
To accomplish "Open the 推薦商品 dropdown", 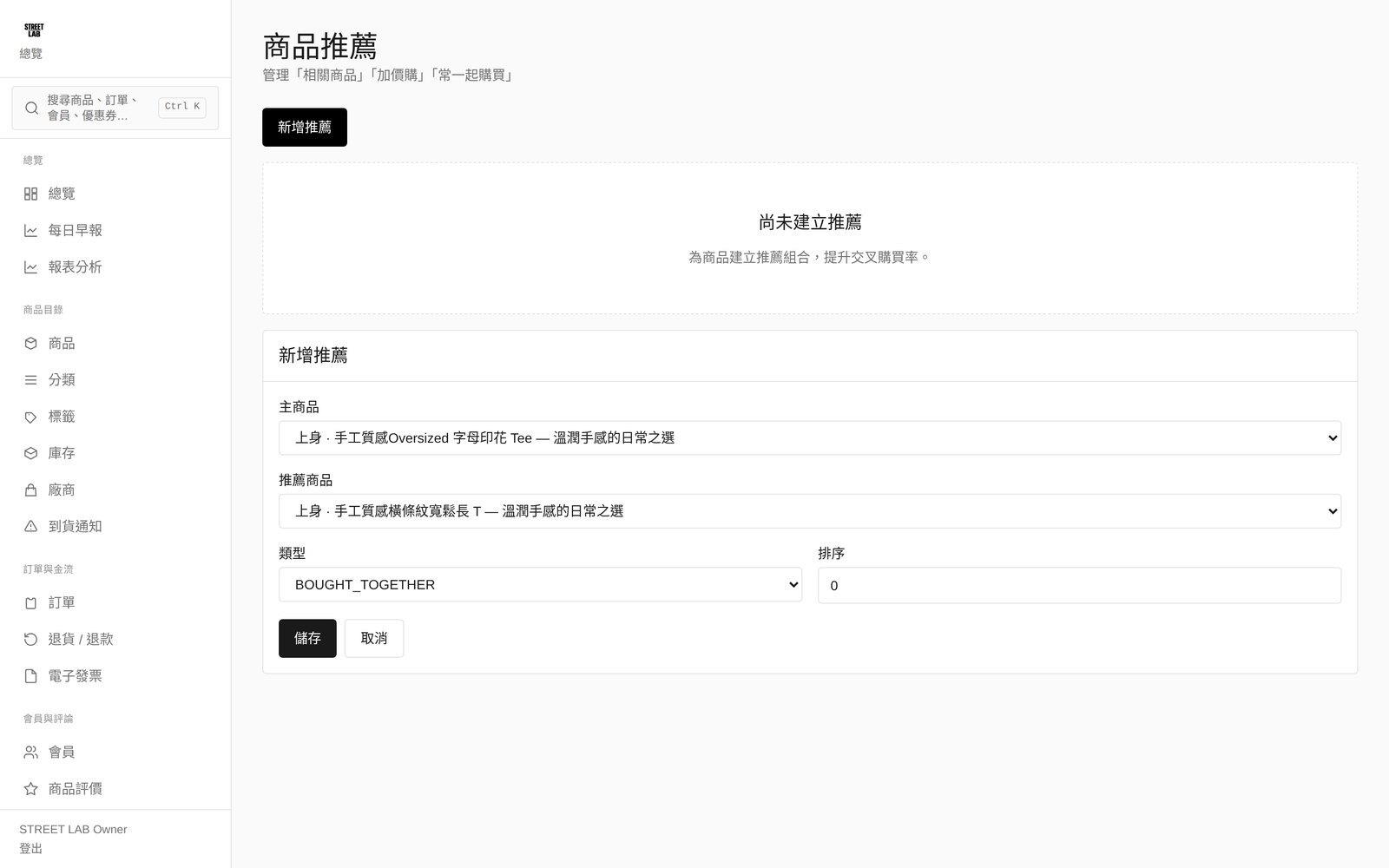I will [810, 511].
